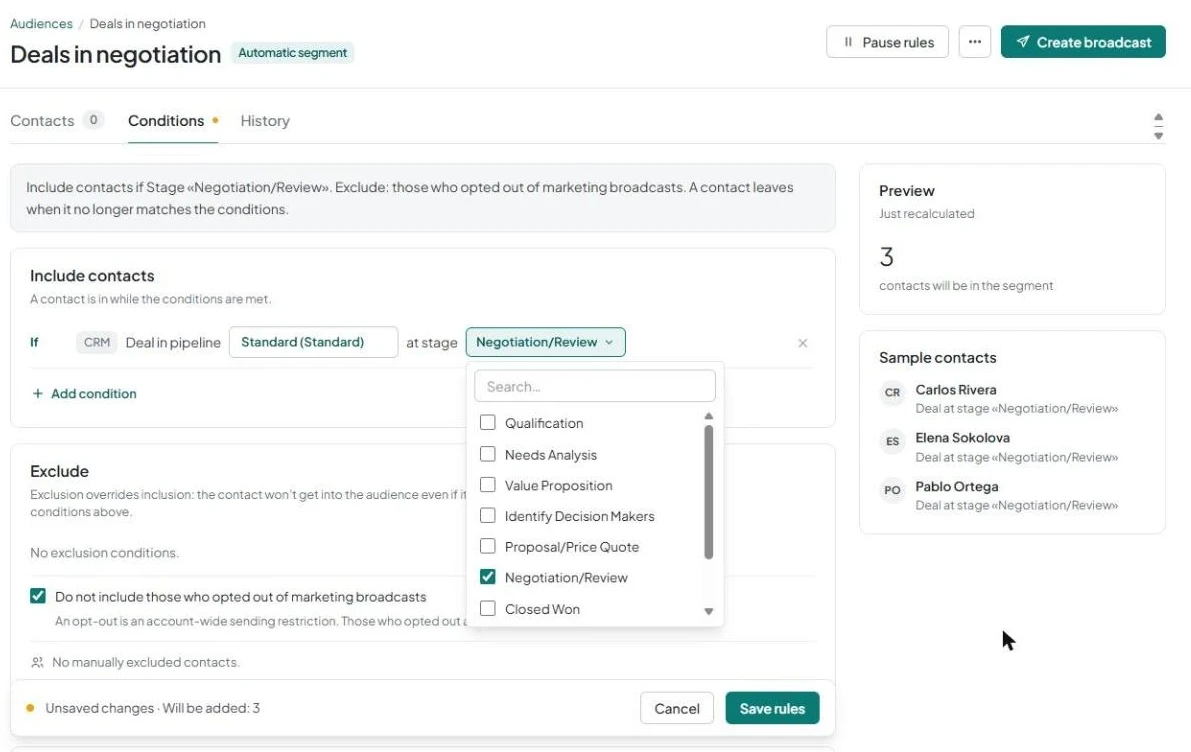The height and width of the screenshot is (752, 1191).
Task: Go to Audiences breadcrumb link
Action: point(41,24)
